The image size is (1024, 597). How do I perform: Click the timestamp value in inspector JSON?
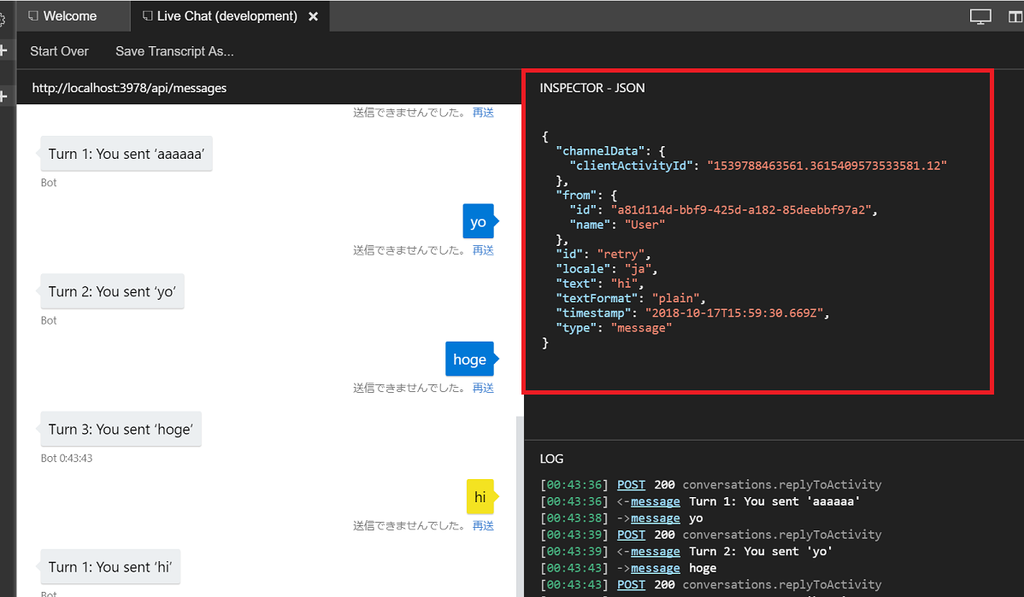[734, 314]
